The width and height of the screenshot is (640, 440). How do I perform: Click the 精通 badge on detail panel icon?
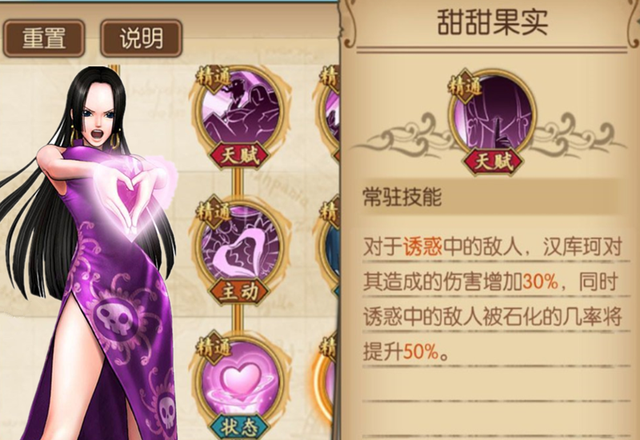465,86
